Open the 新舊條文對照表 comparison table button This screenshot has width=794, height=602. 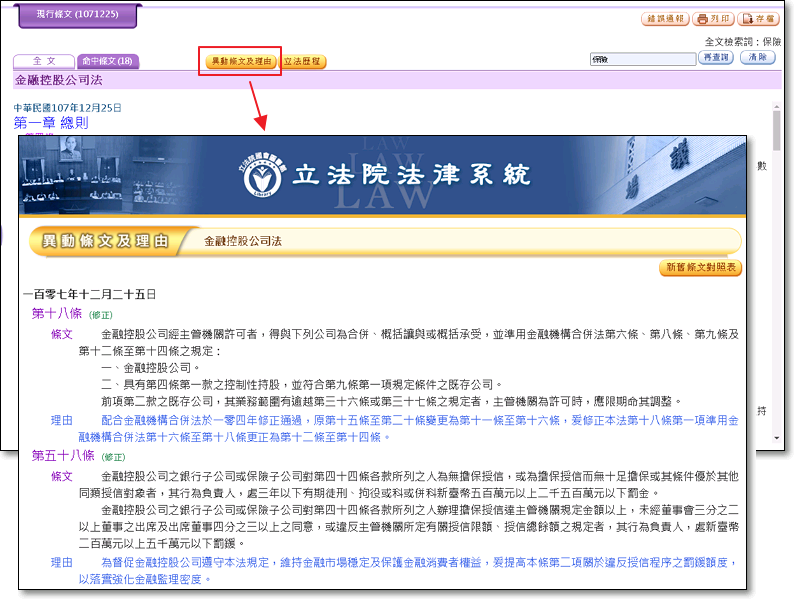click(700, 268)
